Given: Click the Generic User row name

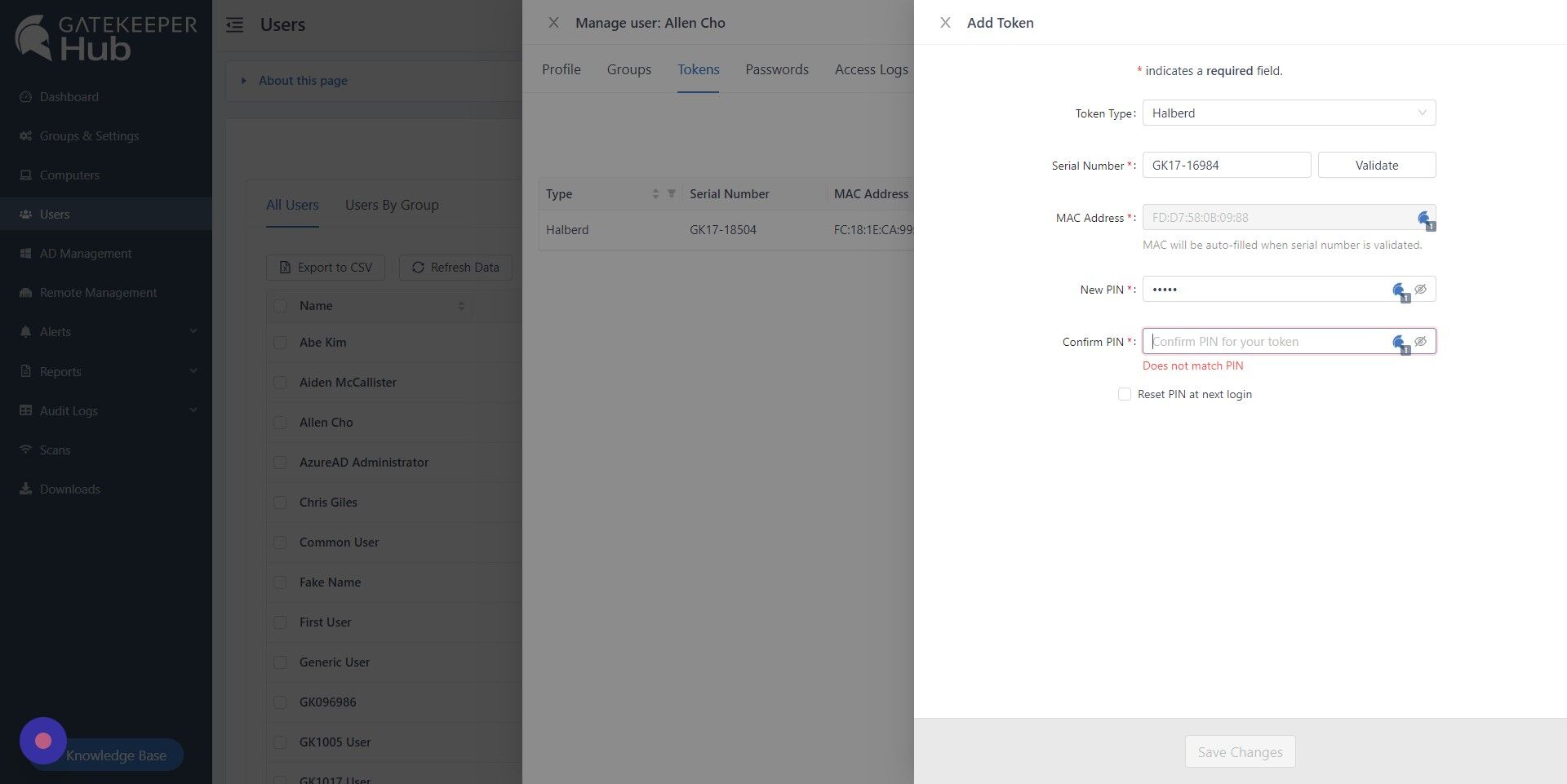Looking at the screenshot, I should [x=335, y=662].
